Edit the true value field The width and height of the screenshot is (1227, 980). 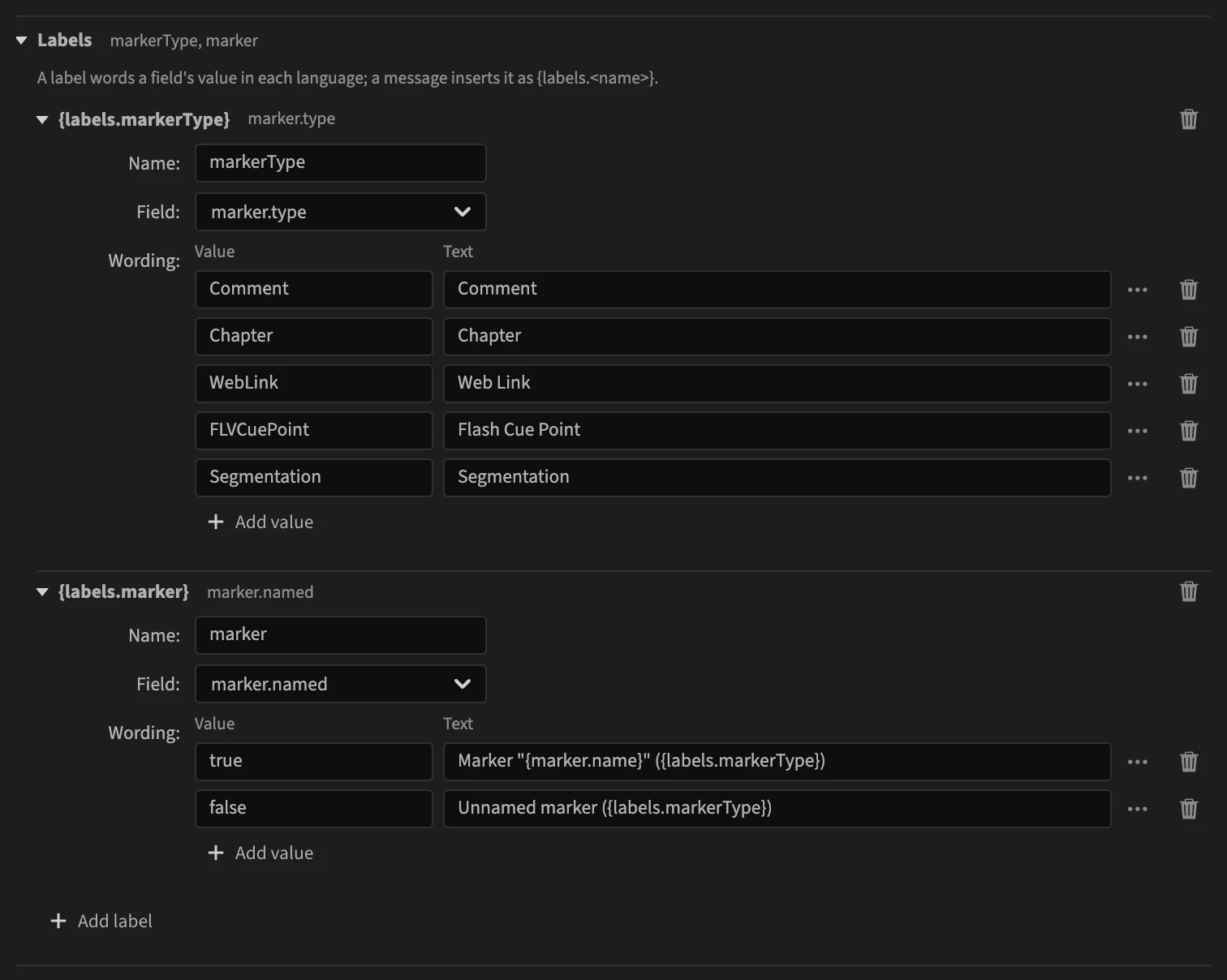coord(314,762)
